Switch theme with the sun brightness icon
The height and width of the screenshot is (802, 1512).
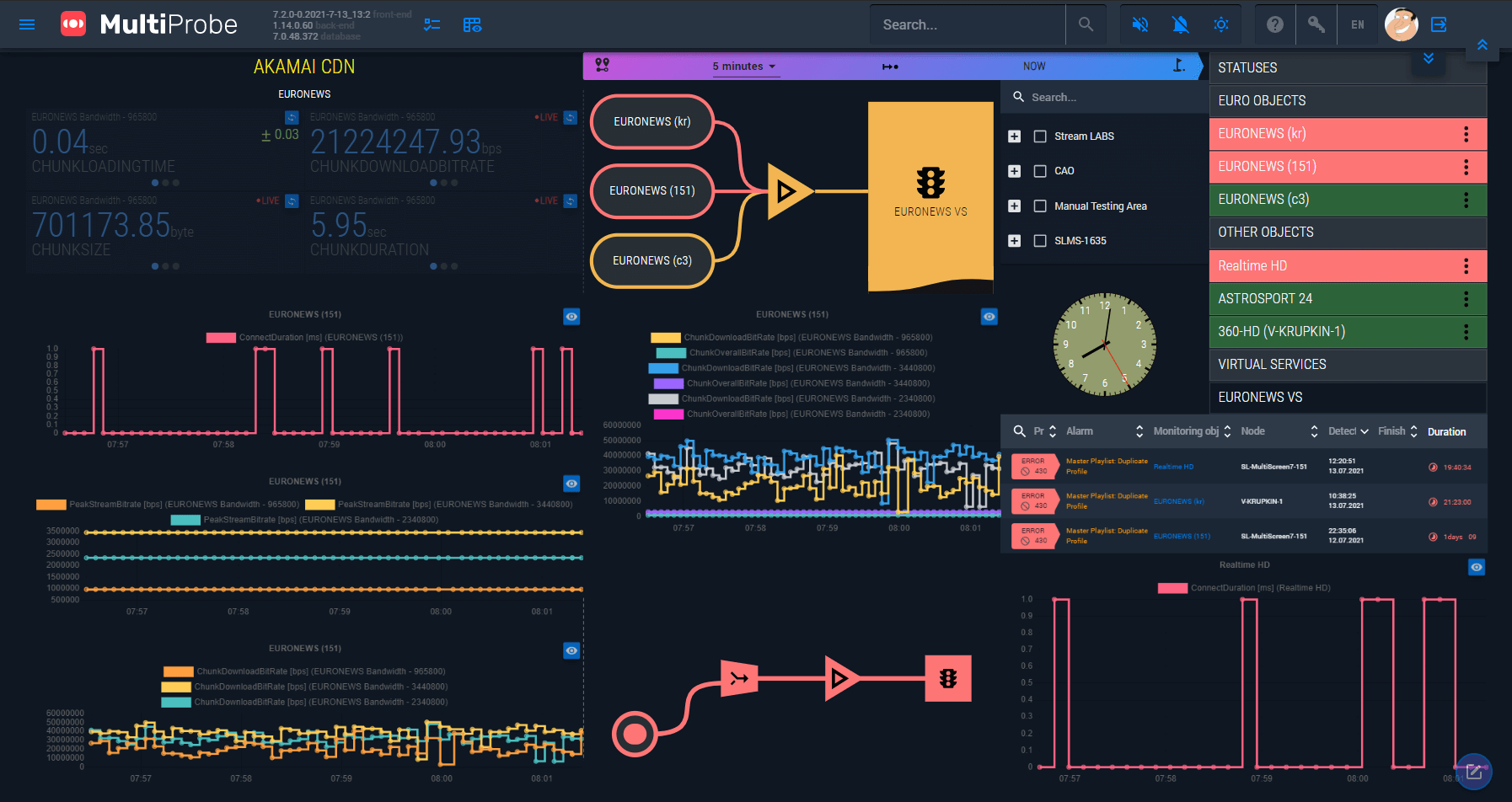1221,24
